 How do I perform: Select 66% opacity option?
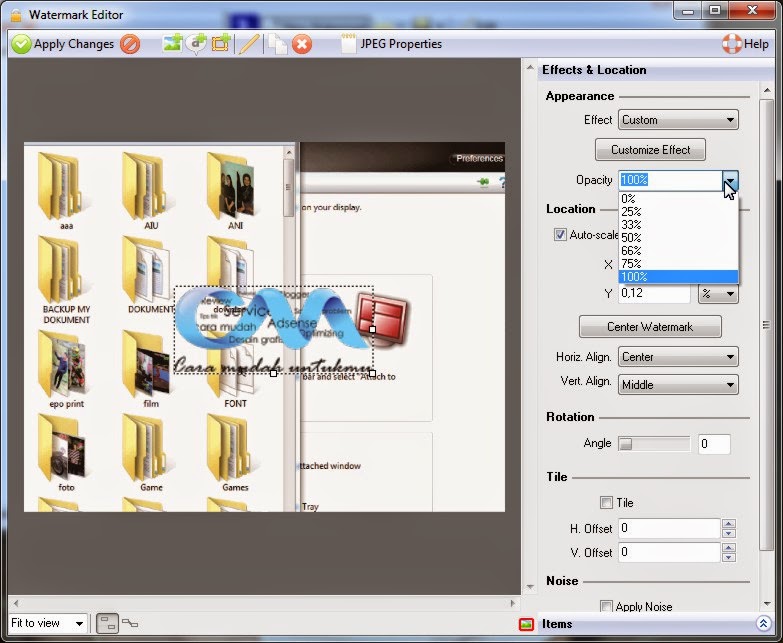coord(678,251)
